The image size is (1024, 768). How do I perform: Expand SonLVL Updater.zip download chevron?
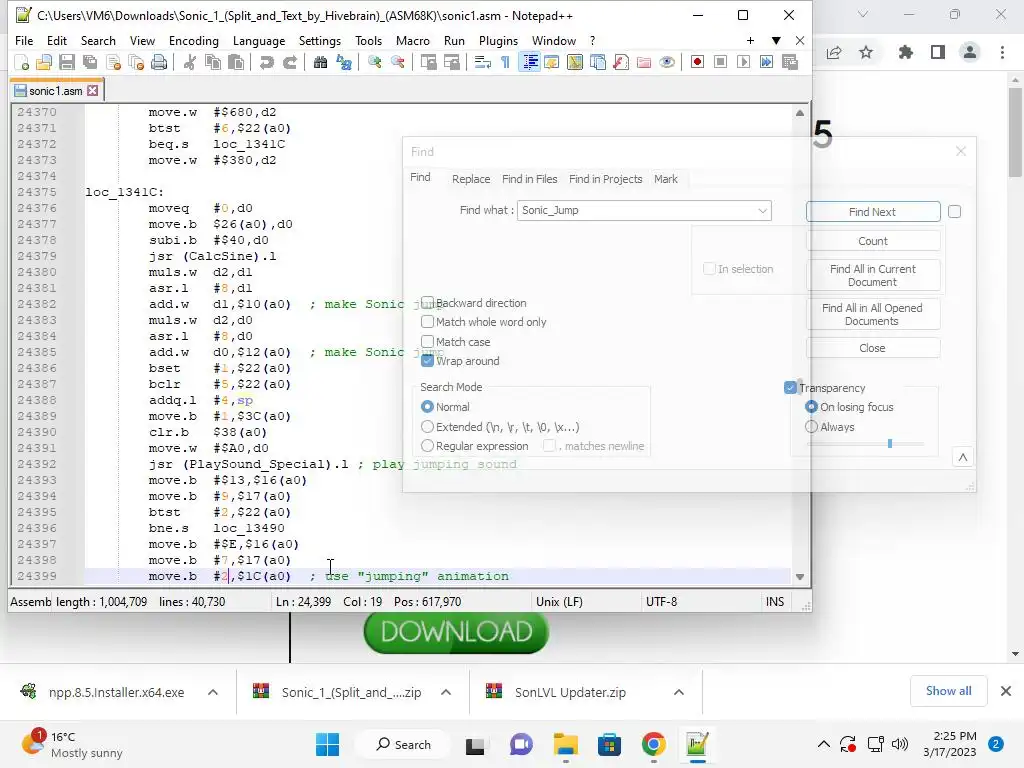point(679,692)
